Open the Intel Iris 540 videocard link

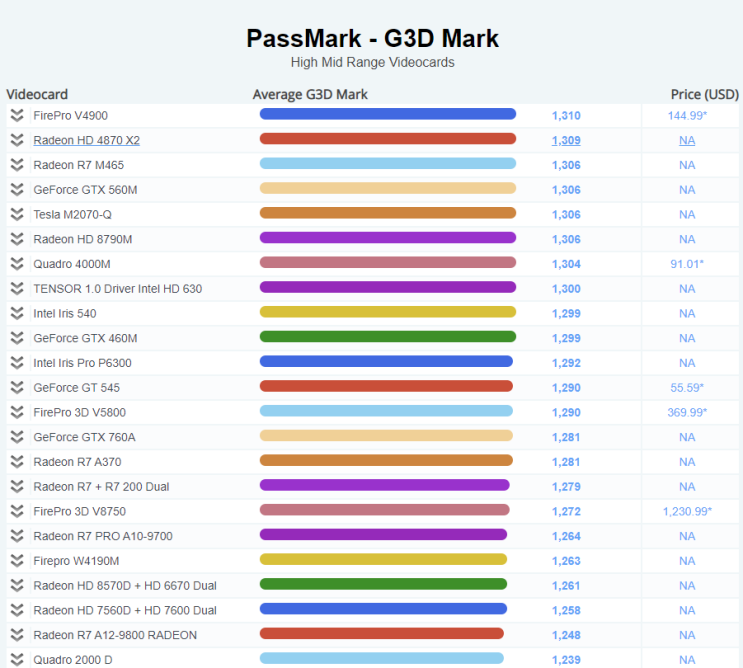point(64,313)
